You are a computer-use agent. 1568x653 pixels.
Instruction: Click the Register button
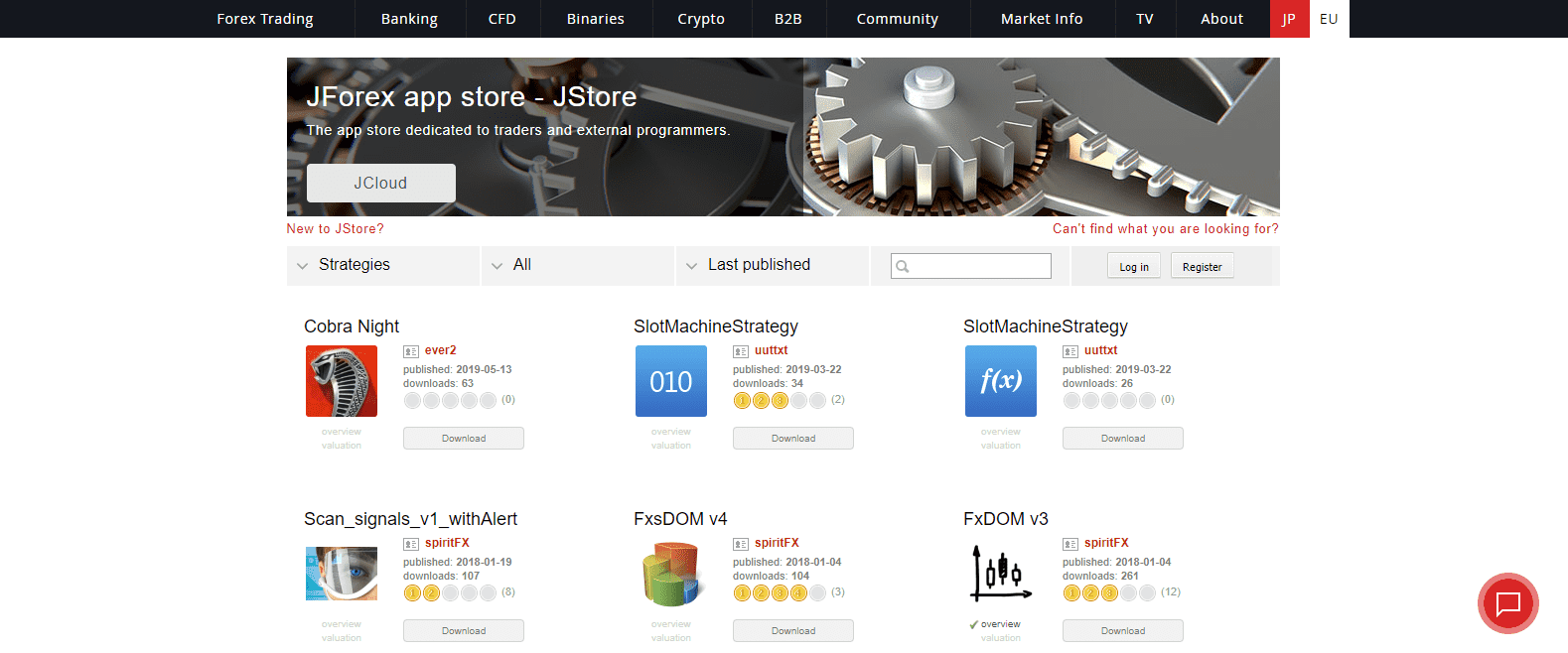1203,266
